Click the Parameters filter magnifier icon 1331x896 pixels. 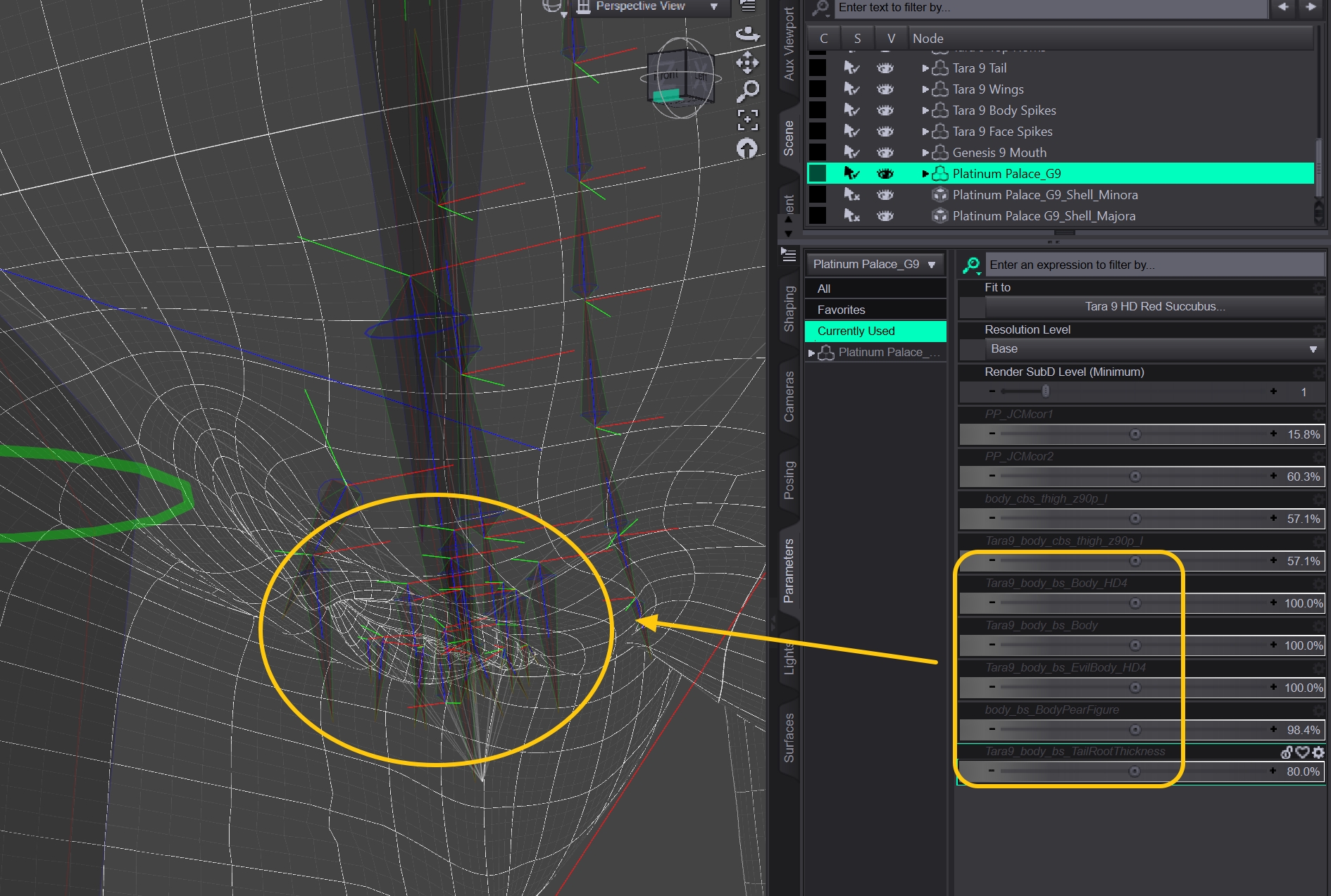point(972,265)
